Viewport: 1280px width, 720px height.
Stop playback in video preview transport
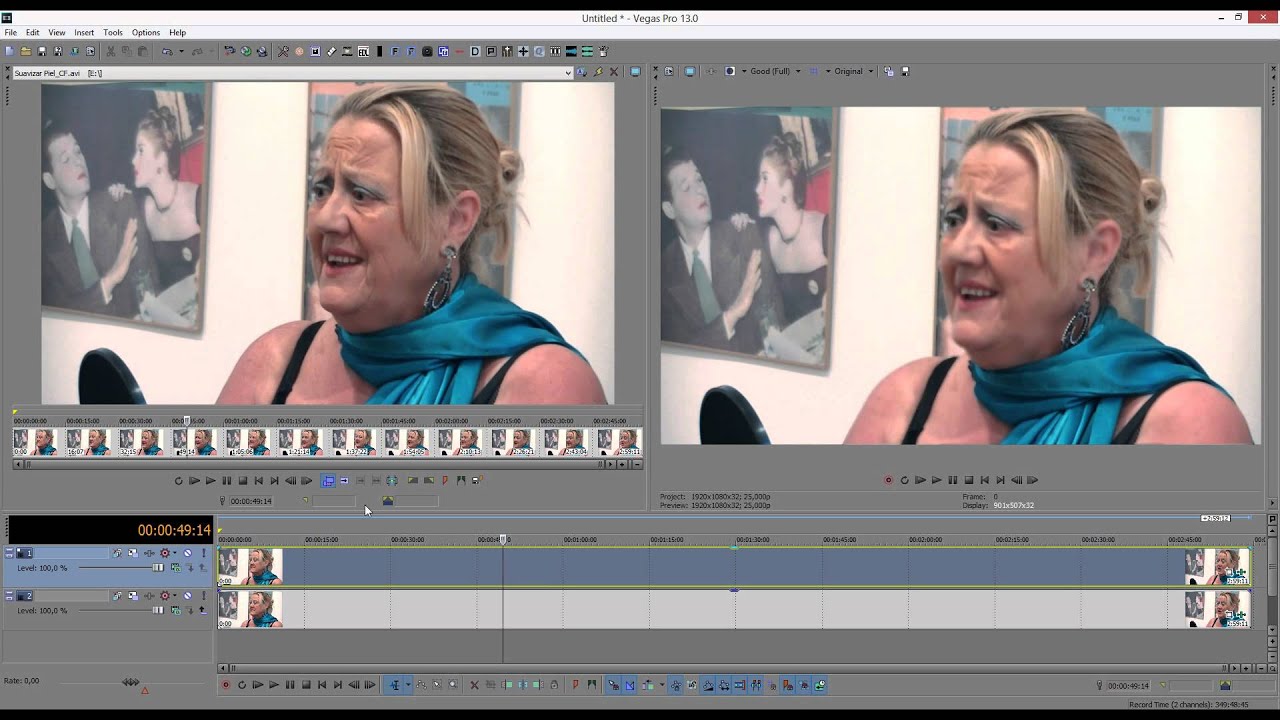tap(968, 480)
